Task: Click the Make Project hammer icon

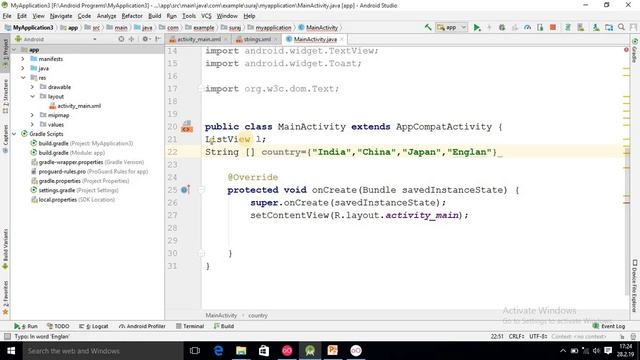Action: pos(428,27)
